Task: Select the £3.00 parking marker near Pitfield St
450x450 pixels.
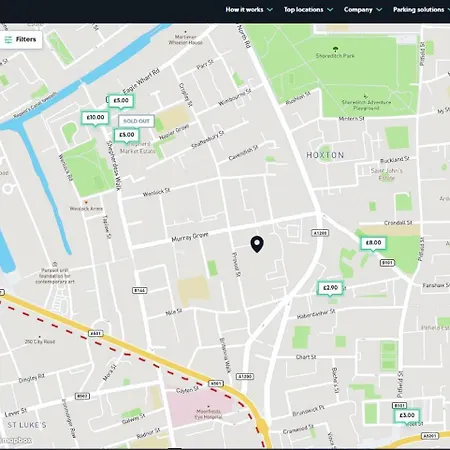Action: (407, 416)
